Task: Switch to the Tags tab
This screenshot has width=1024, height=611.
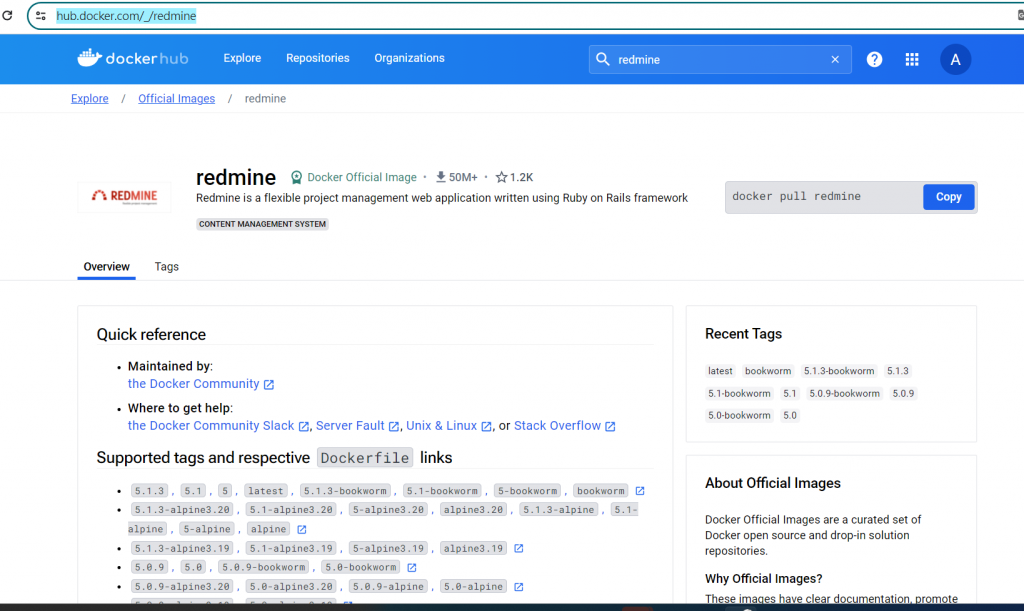Action: (x=167, y=266)
